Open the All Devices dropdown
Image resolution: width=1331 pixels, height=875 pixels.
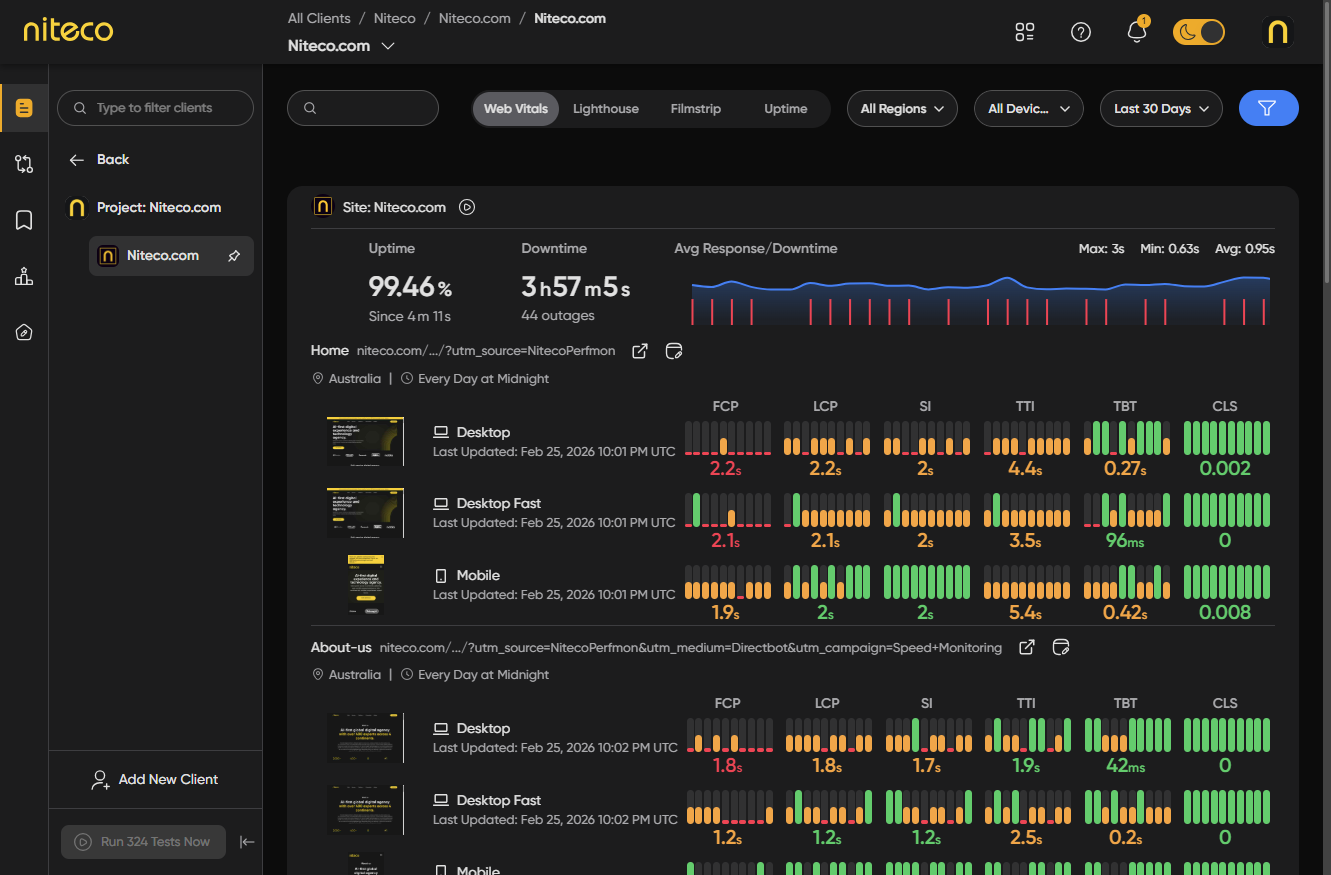(x=1028, y=109)
